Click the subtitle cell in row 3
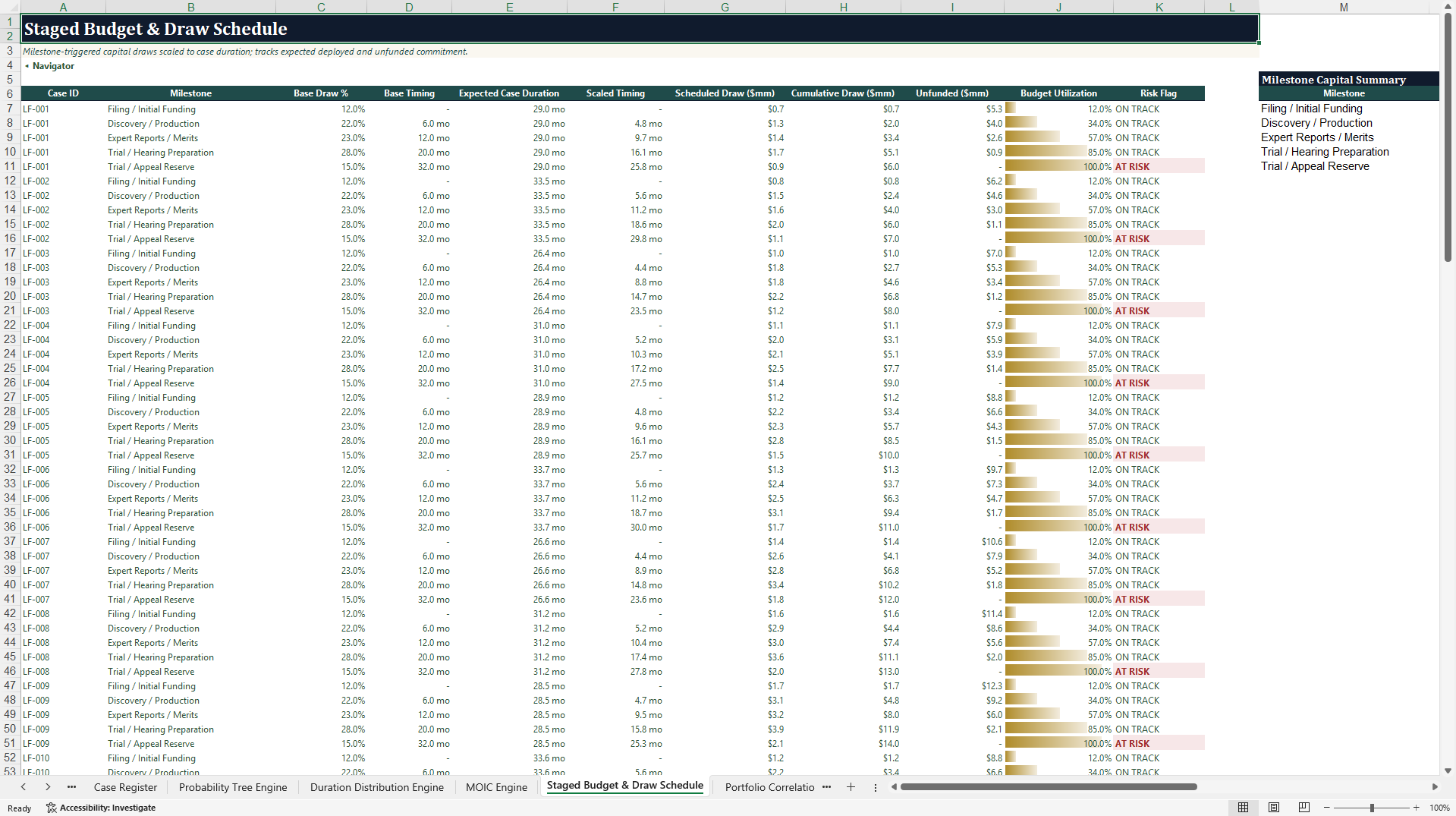 coord(640,52)
